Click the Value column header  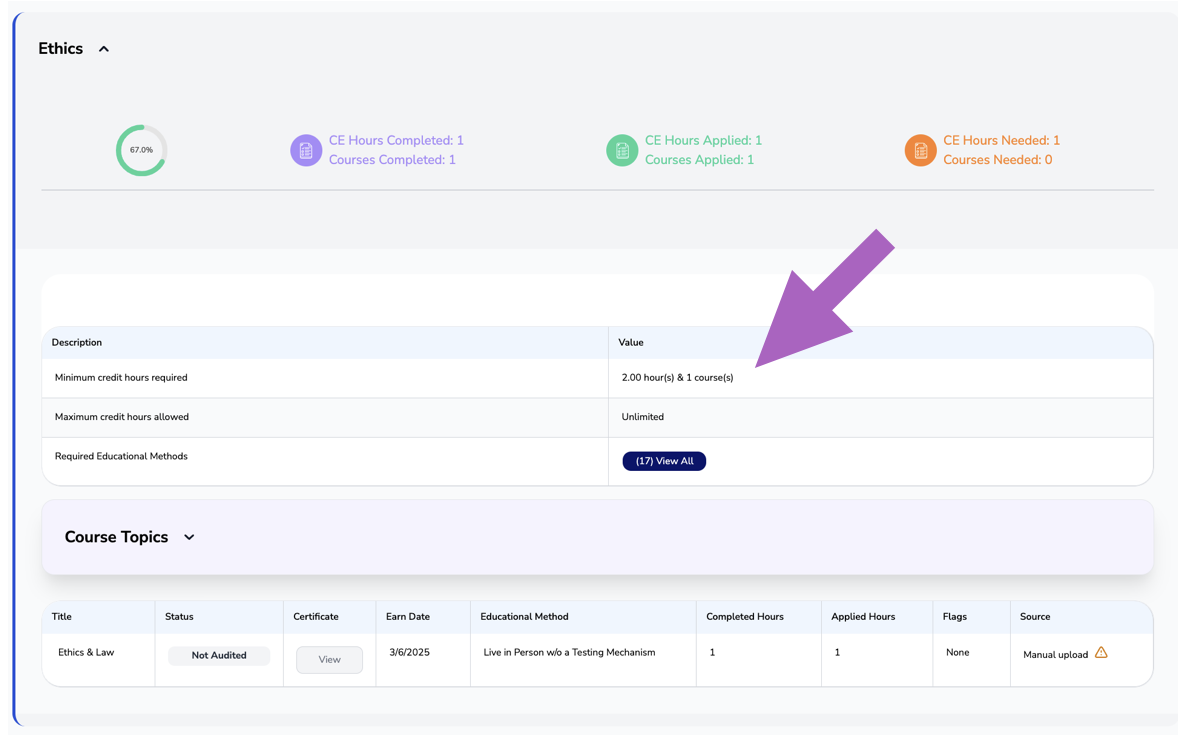tap(630, 342)
